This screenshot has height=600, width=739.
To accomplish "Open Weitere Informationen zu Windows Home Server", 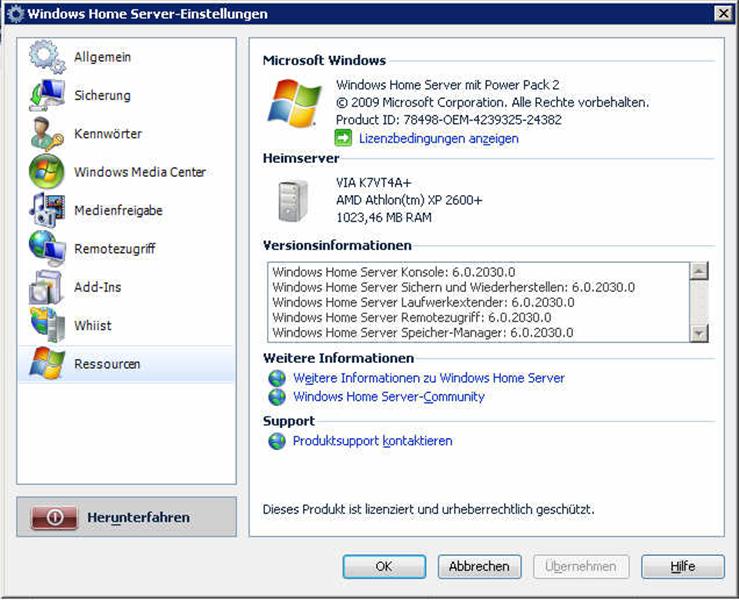I will point(429,378).
